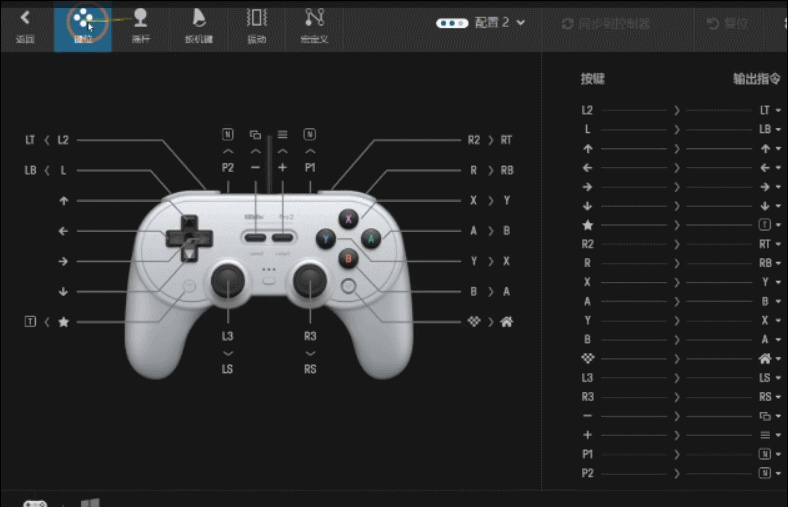Click the star icon left of controller

click(63, 322)
